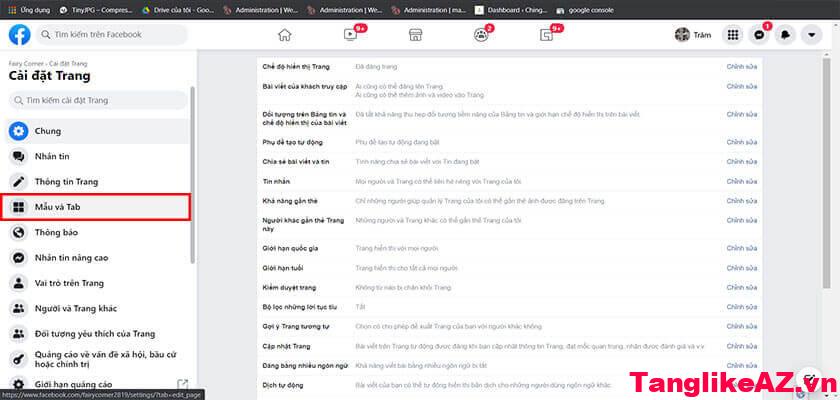Open Nhắn tin settings in sidebar
The height and width of the screenshot is (400, 840).
click(x=97, y=156)
